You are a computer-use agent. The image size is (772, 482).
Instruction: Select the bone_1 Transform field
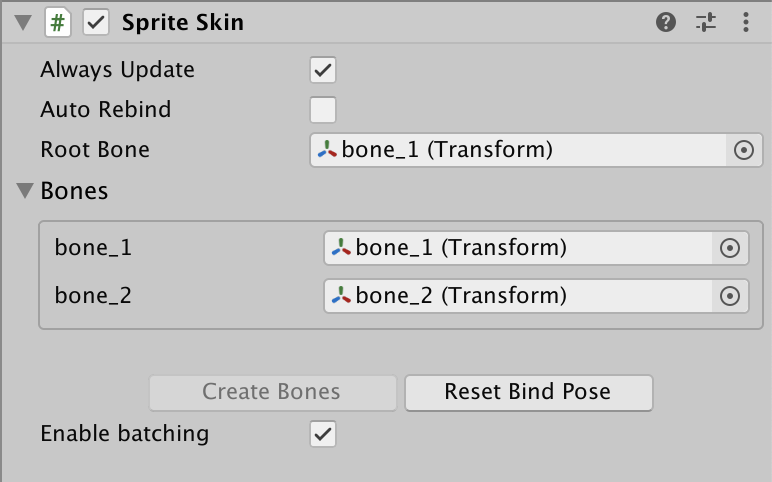click(x=520, y=247)
